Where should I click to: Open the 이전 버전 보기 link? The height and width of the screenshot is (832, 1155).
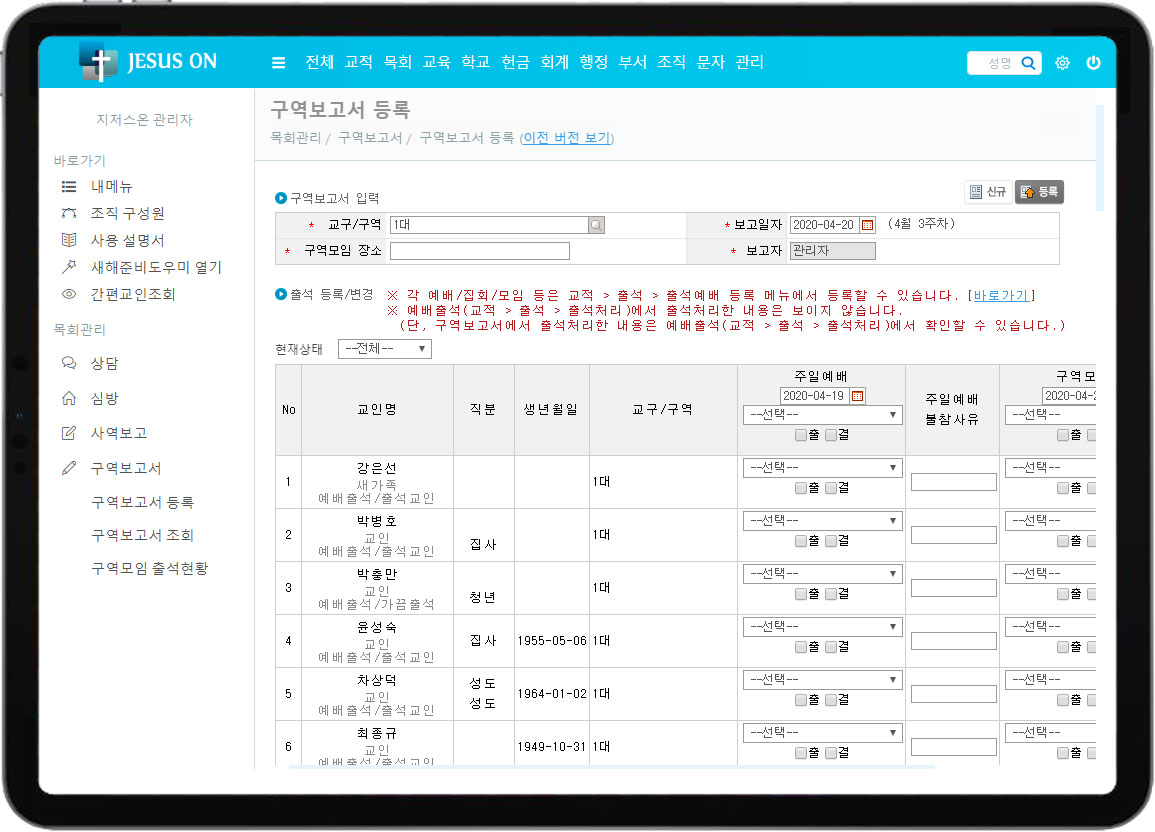566,138
